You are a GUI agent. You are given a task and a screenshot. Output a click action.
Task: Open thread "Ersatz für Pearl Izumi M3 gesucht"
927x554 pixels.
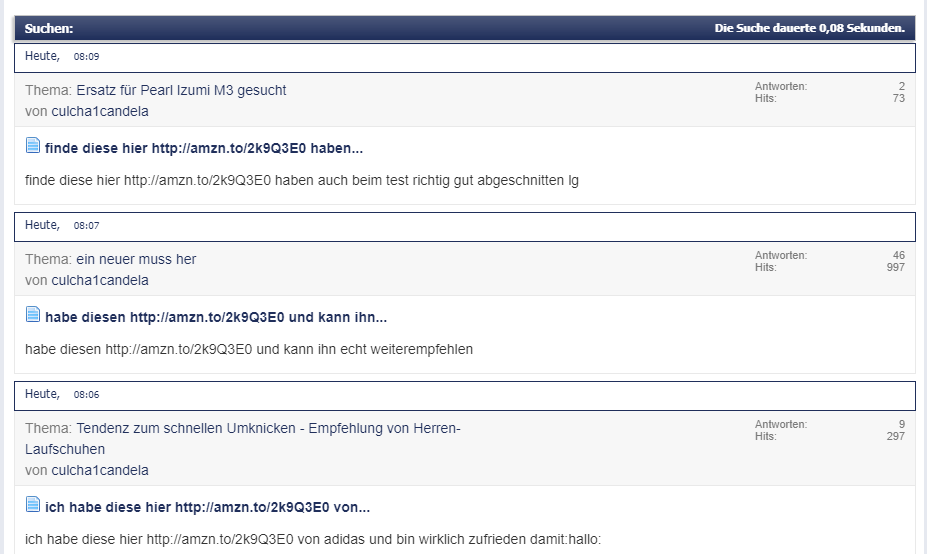point(181,90)
